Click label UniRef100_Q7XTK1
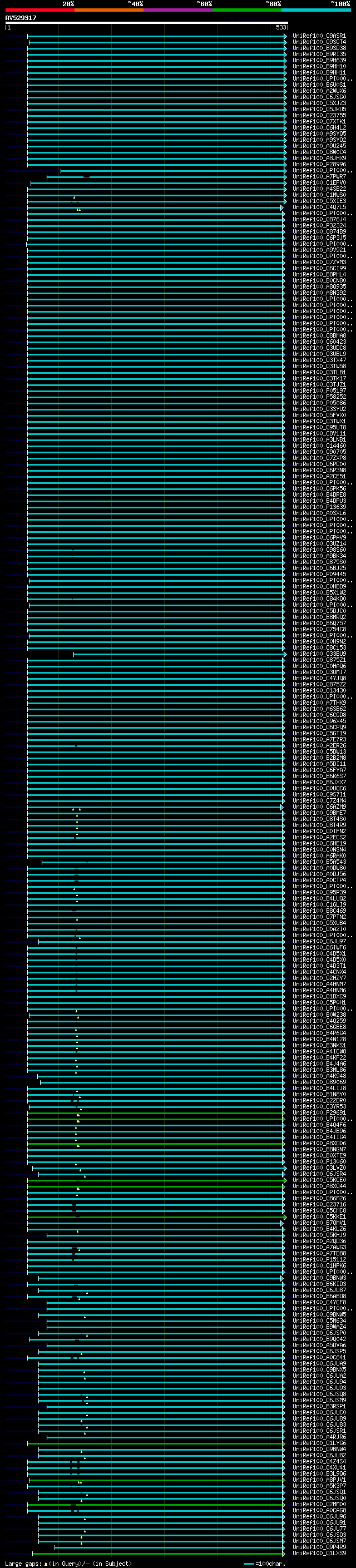The image size is (356, 1568). (x=319, y=121)
